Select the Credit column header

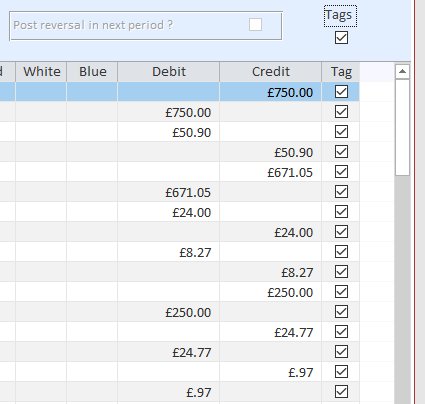tap(271, 72)
